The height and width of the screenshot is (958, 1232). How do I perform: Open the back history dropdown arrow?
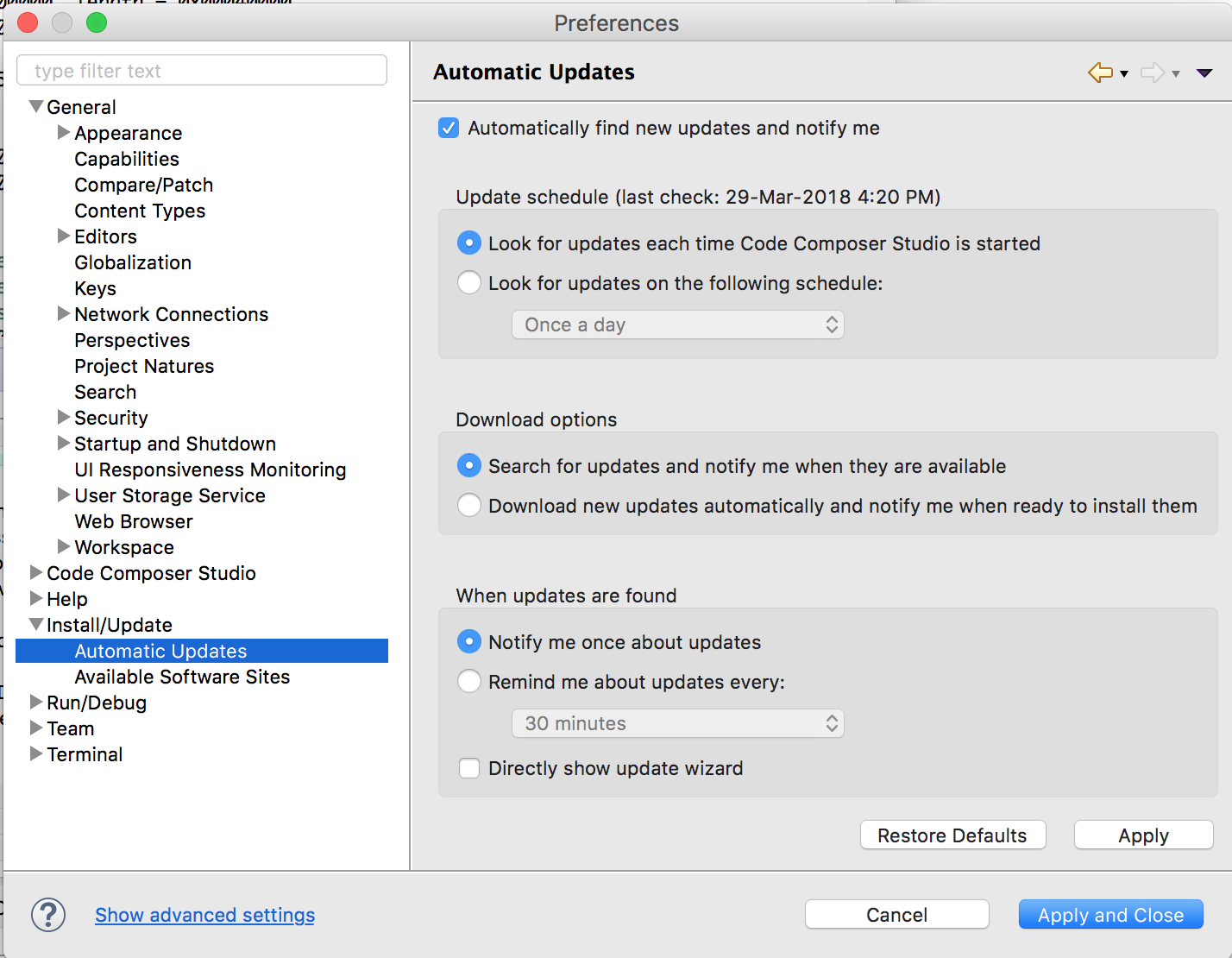[1124, 74]
